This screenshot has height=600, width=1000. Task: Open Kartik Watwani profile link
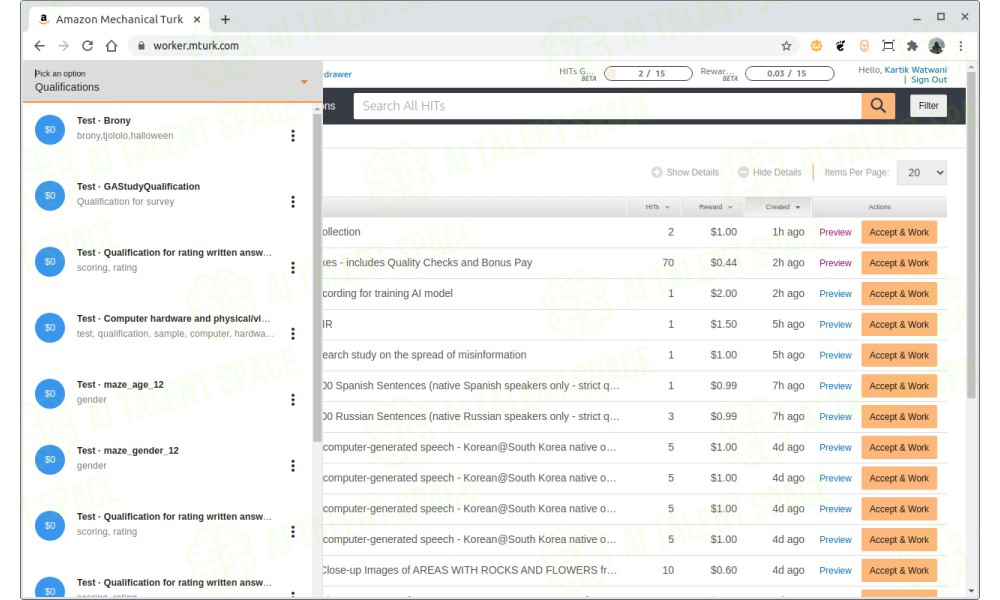915,70
